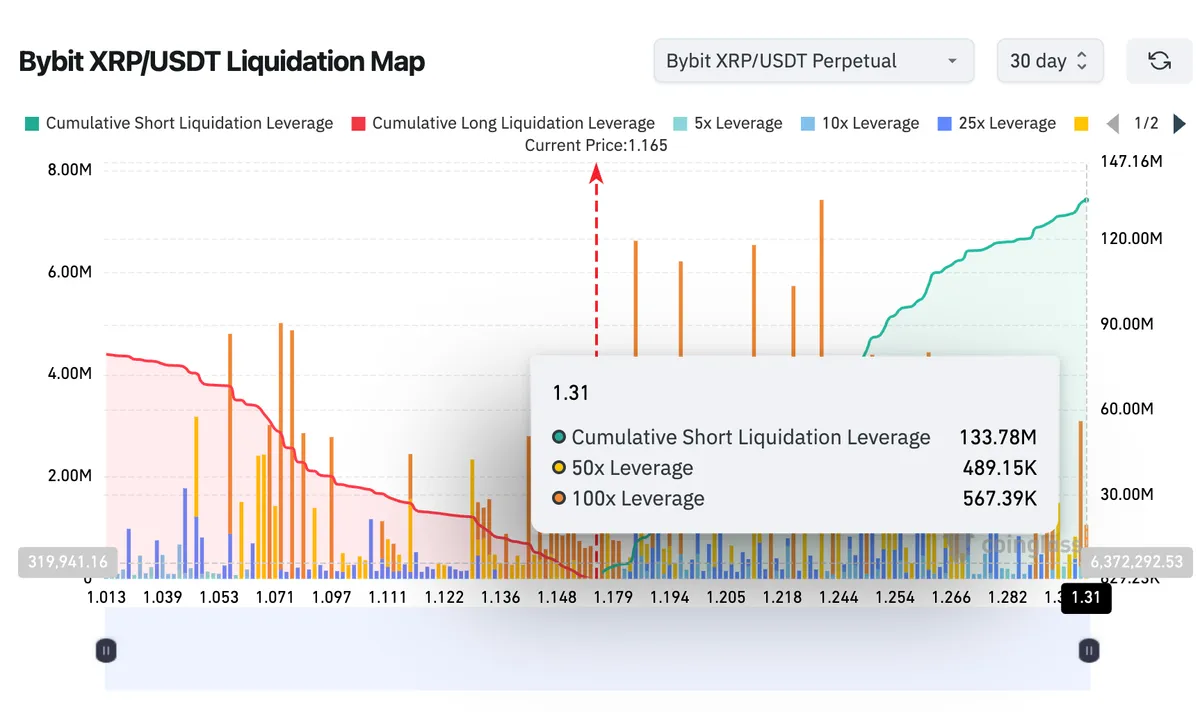The width and height of the screenshot is (1200, 712).
Task: Click the 100x Leverage row in tooltip
Action: click(x=794, y=498)
